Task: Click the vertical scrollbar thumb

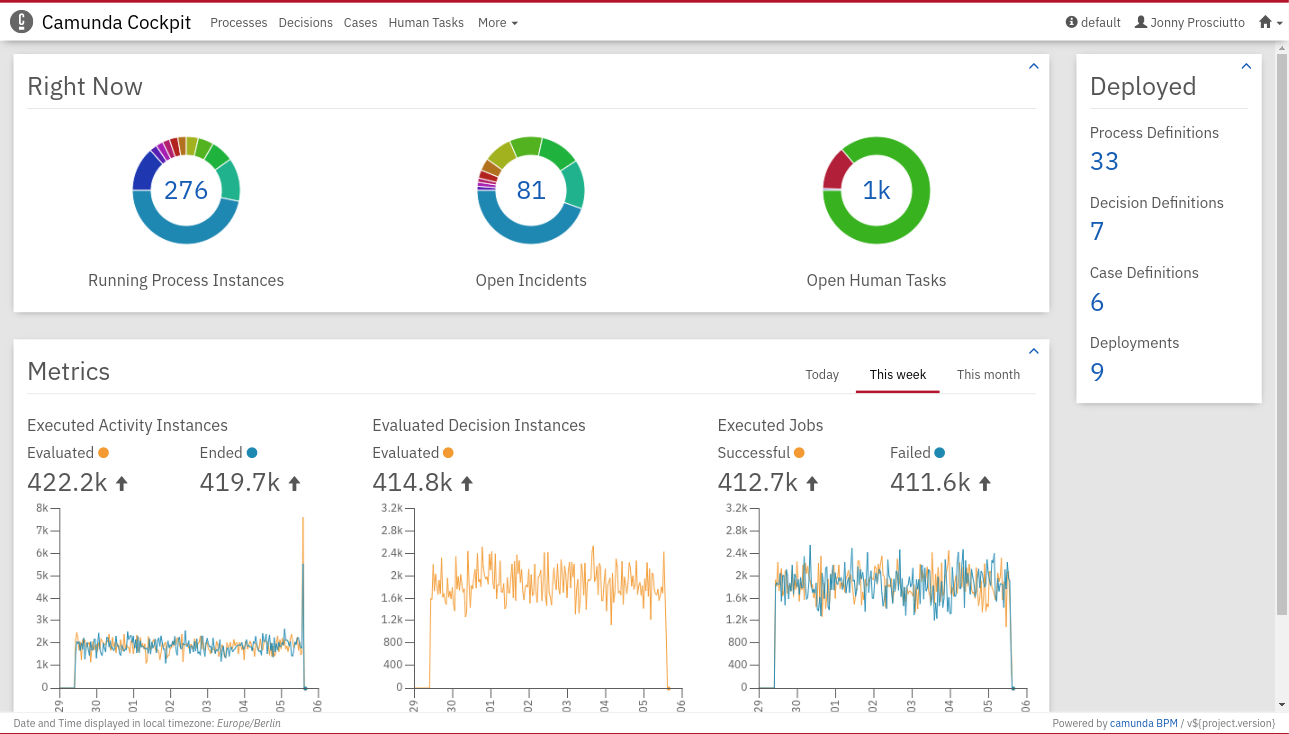Action: [x=1282, y=335]
